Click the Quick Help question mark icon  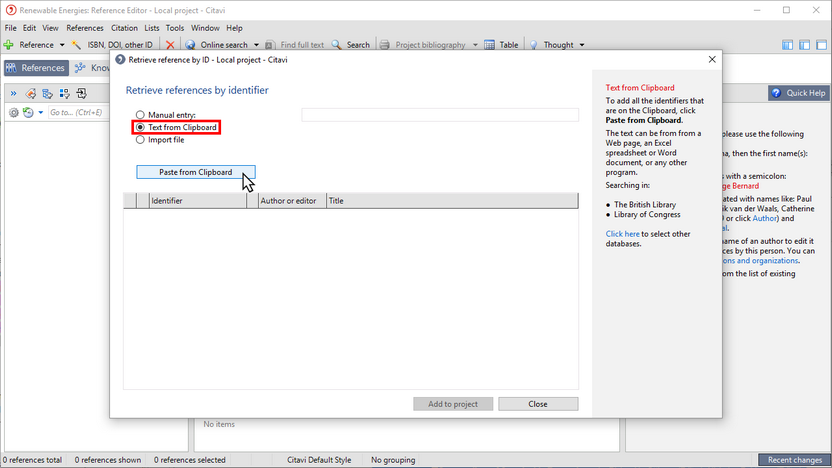(x=776, y=93)
